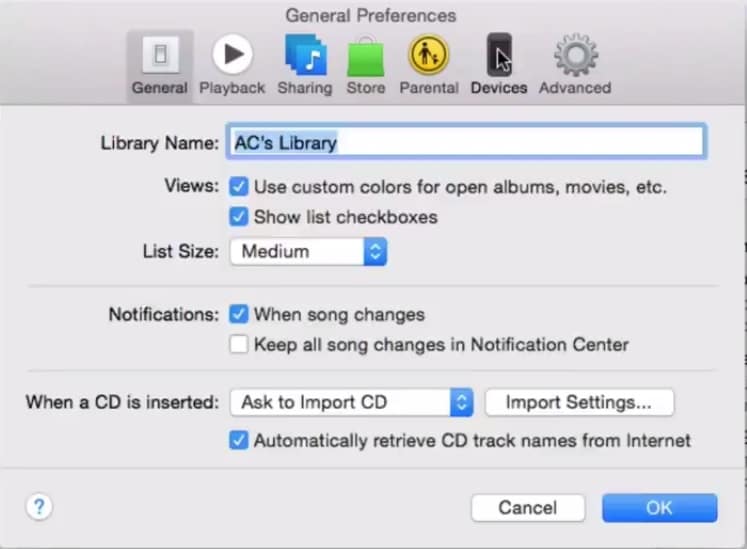
Task: Confirm preferences with OK
Action: click(659, 508)
